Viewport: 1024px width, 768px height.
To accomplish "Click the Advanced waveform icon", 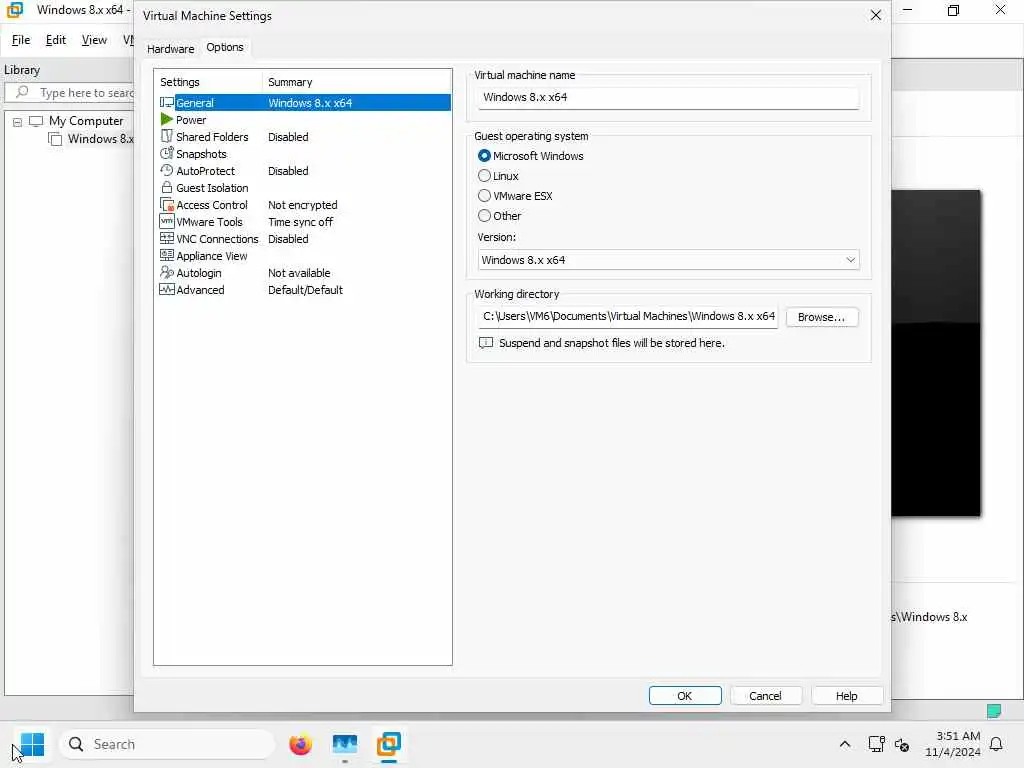I will point(167,289).
